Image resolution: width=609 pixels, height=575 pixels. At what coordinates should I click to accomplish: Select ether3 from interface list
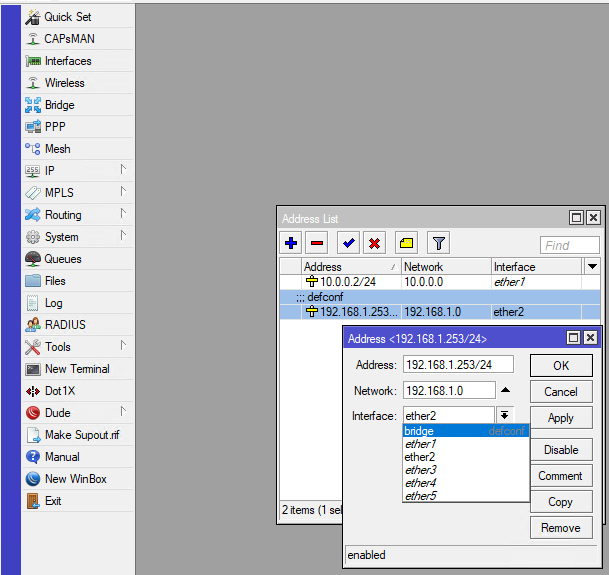click(466, 470)
